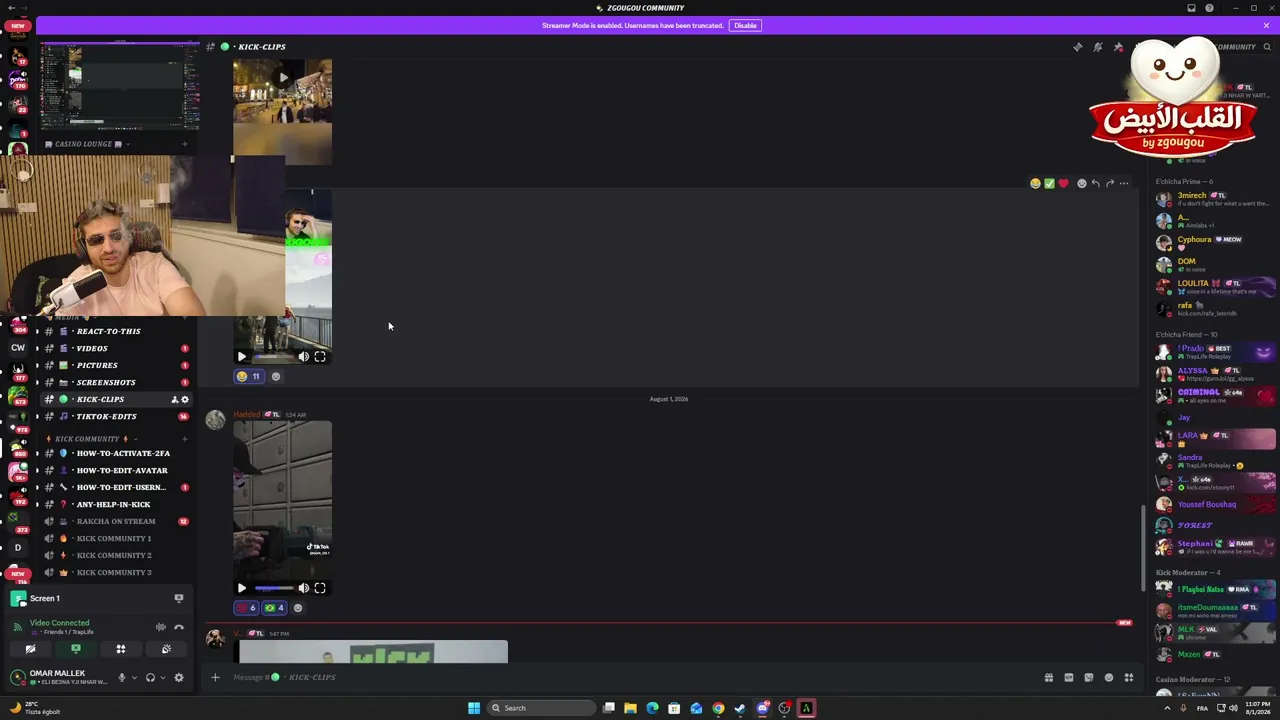
Task: Enter fullscreen on the Hadded video clip
Action: coord(320,588)
